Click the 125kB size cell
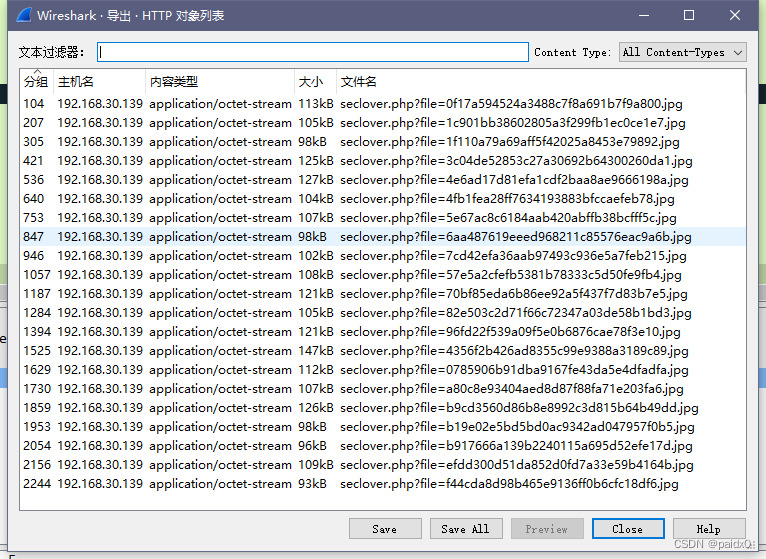Image resolution: width=766 pixels, height=559 pixels. (316, 161)
